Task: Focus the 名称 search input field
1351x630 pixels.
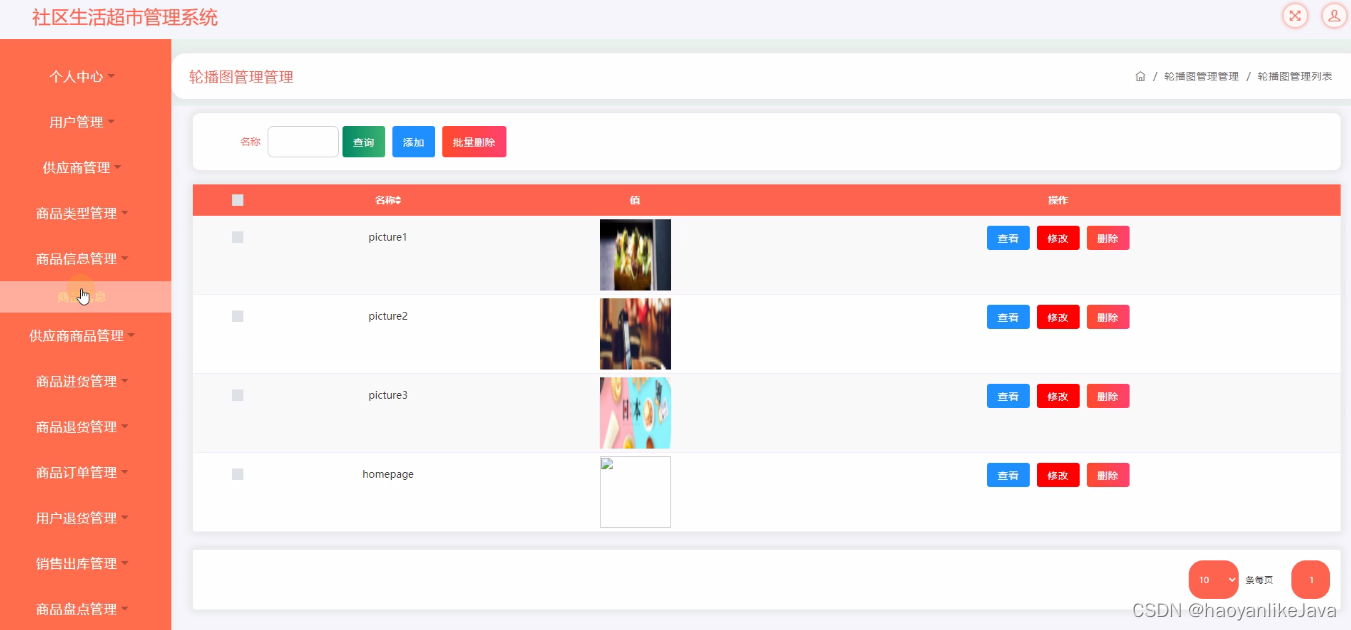Action: pyautogui.click(x=303, y=142)
